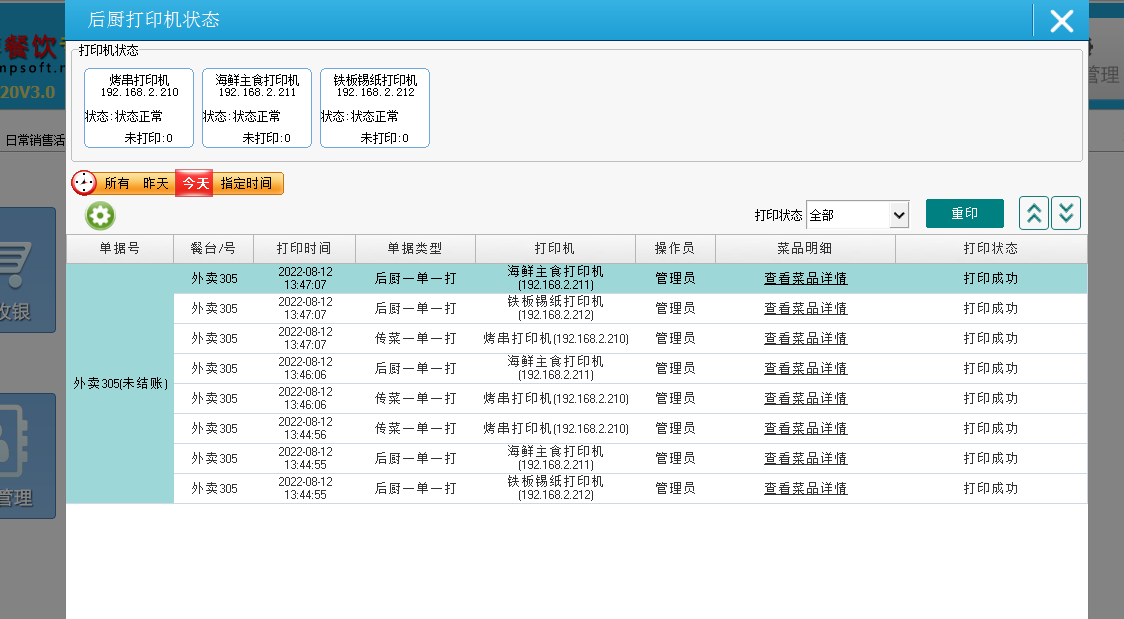The image size is (1124, 619).
Task: Select the 烤串打印机 status card
Action: point(139,108)
